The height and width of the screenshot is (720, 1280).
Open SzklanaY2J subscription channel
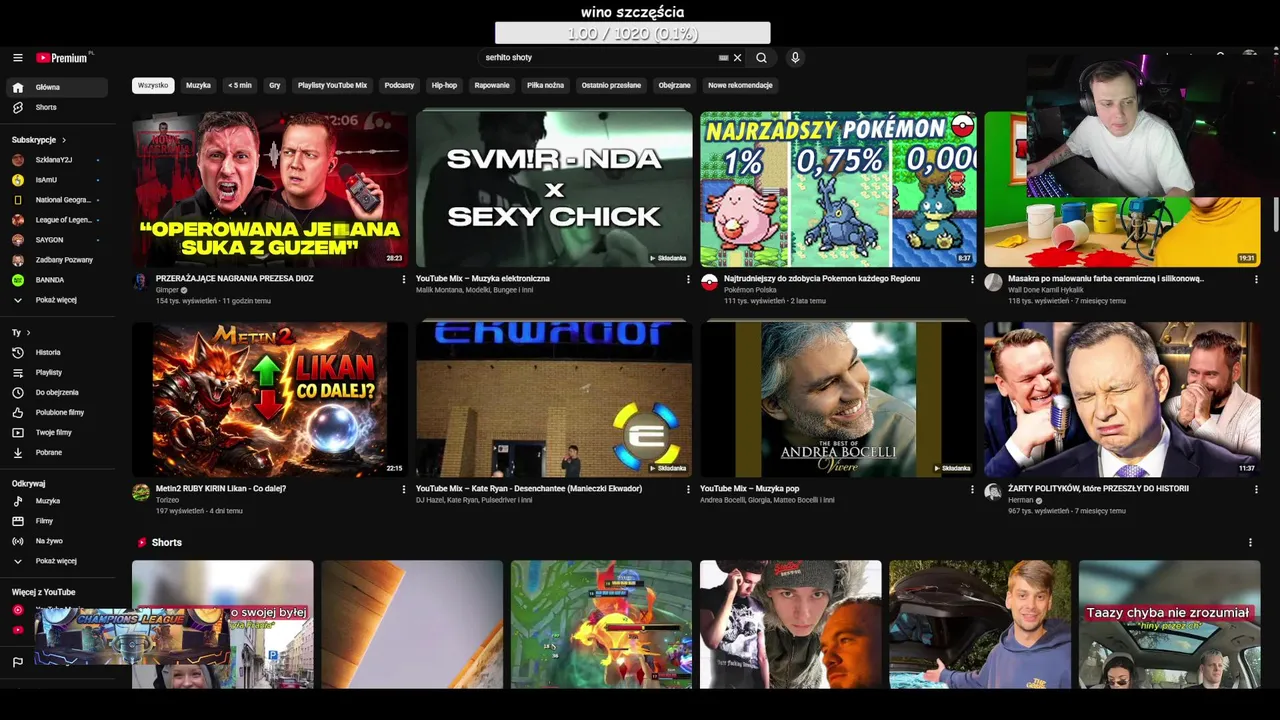tap(59, 160)
